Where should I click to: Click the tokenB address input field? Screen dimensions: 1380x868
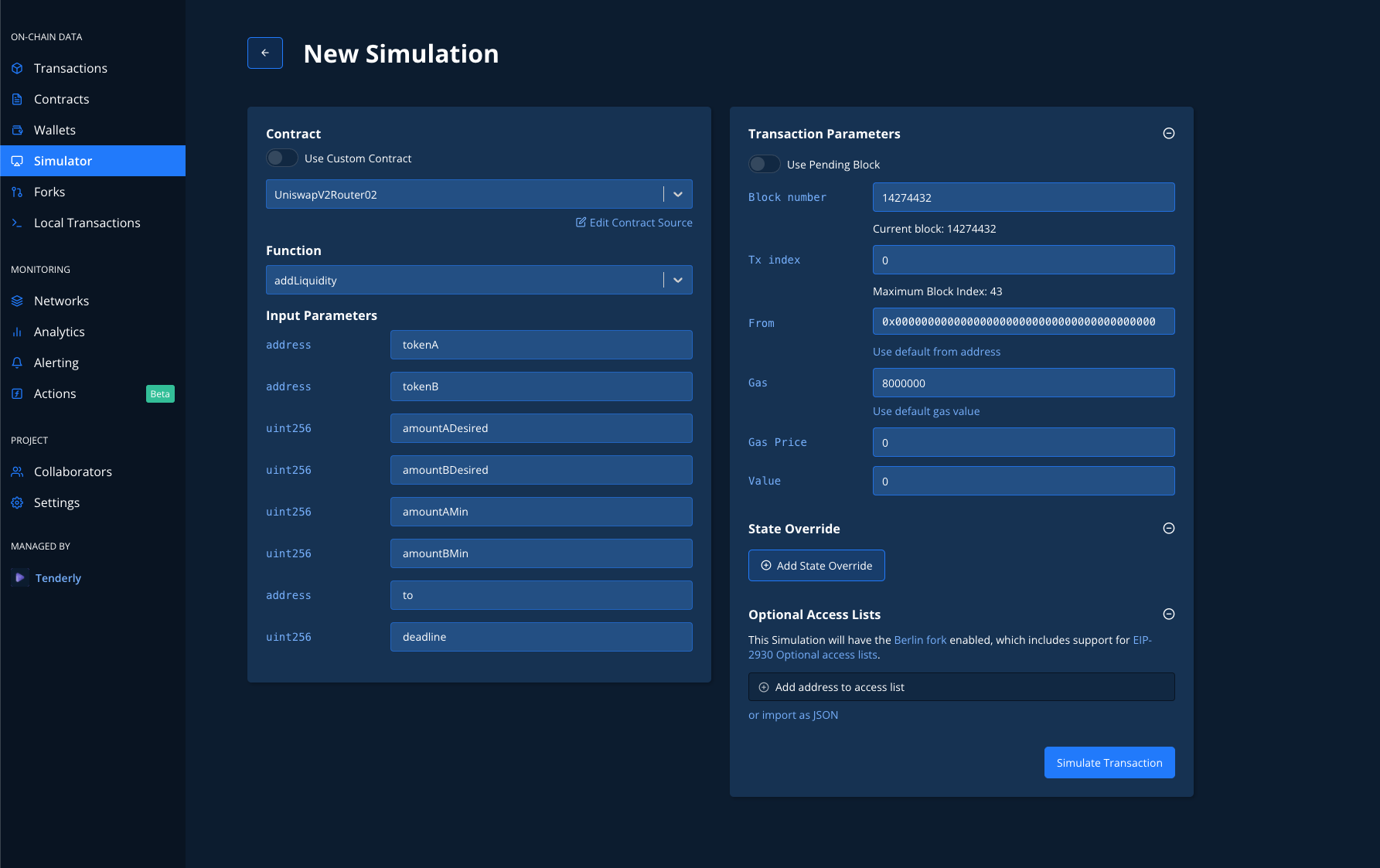[x=541, y=386]
